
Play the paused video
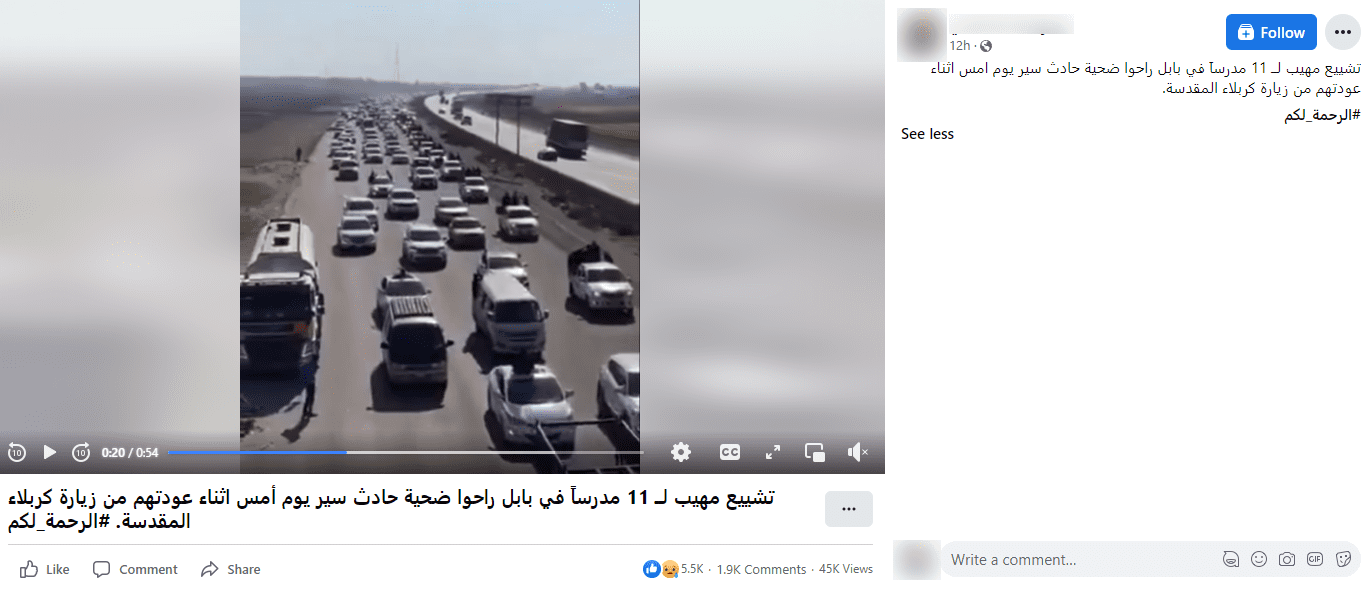pyautogui.click(x=49, y=452)
